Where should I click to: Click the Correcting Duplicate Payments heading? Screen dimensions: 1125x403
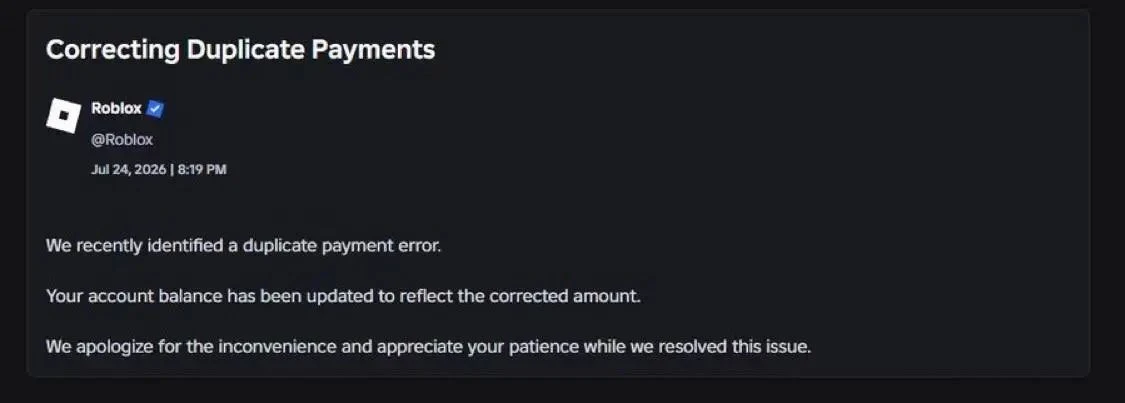(240, 50)
